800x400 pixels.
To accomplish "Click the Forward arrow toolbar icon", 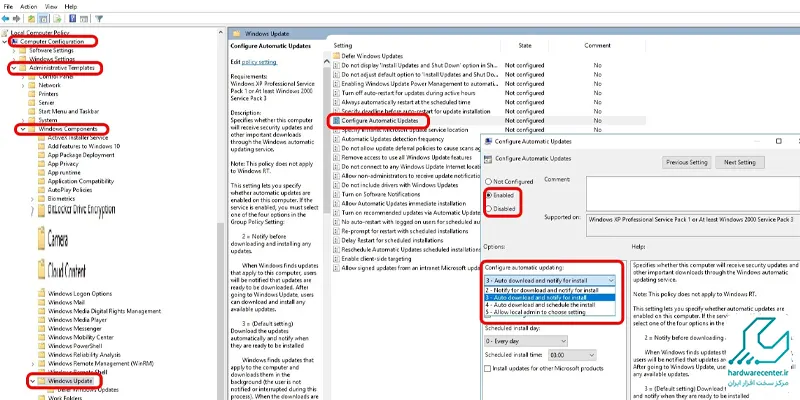I will (16, 19).
